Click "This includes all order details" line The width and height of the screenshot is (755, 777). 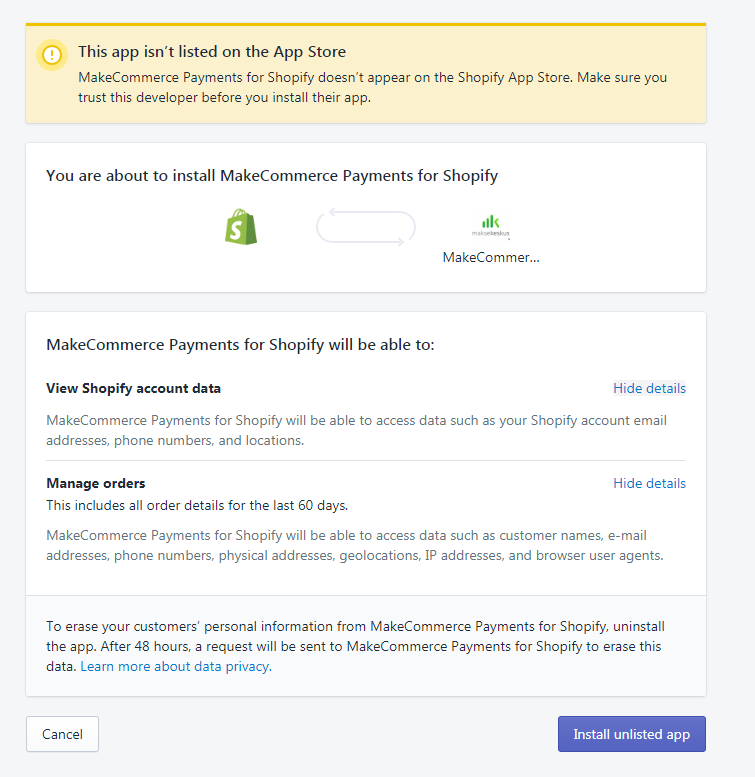(197, 505)
